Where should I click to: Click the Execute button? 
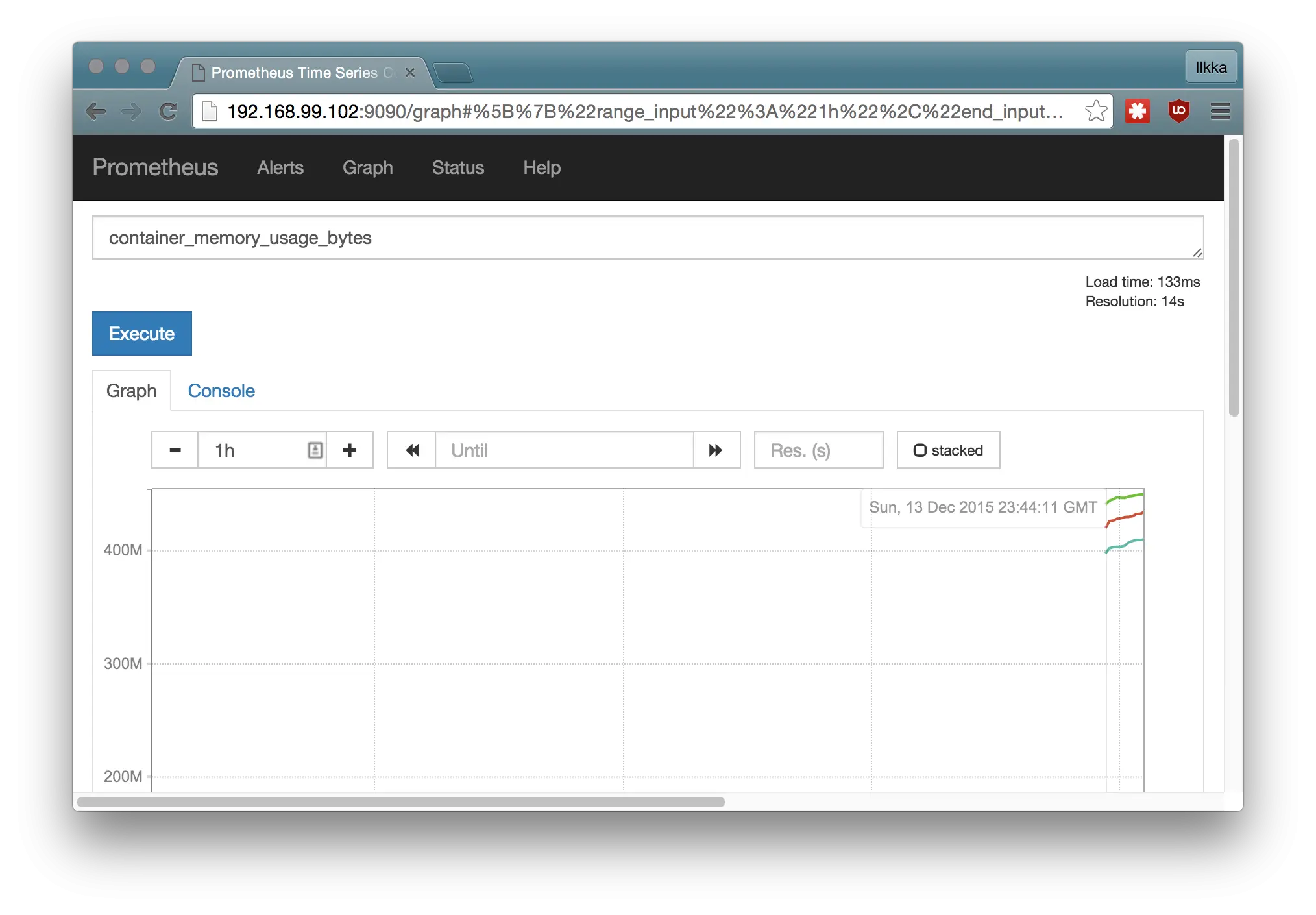click(142, 334)
